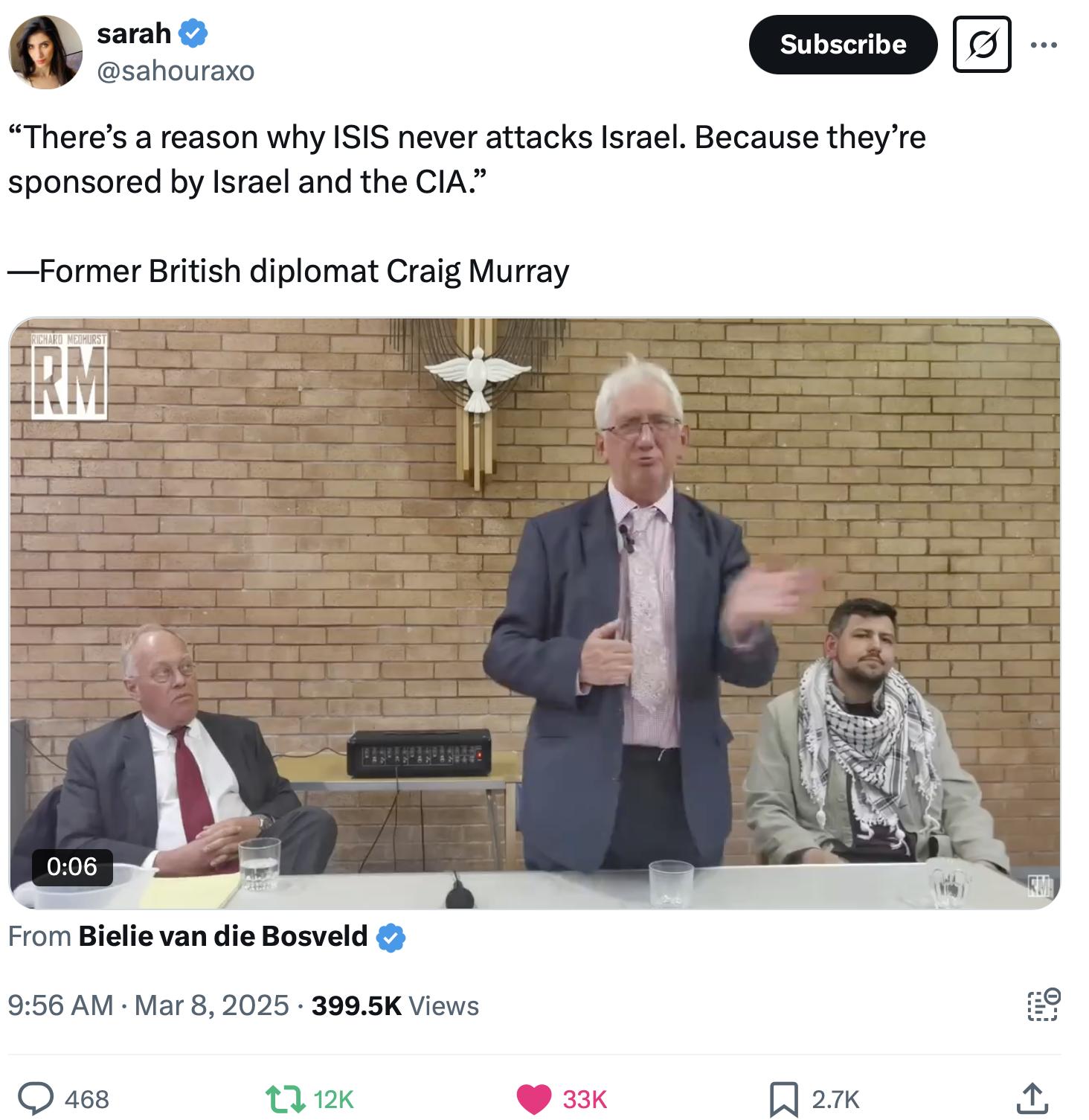Open the three-dot more options menu
This screenshot has width=1089, height=1120.
[1044, 45]
